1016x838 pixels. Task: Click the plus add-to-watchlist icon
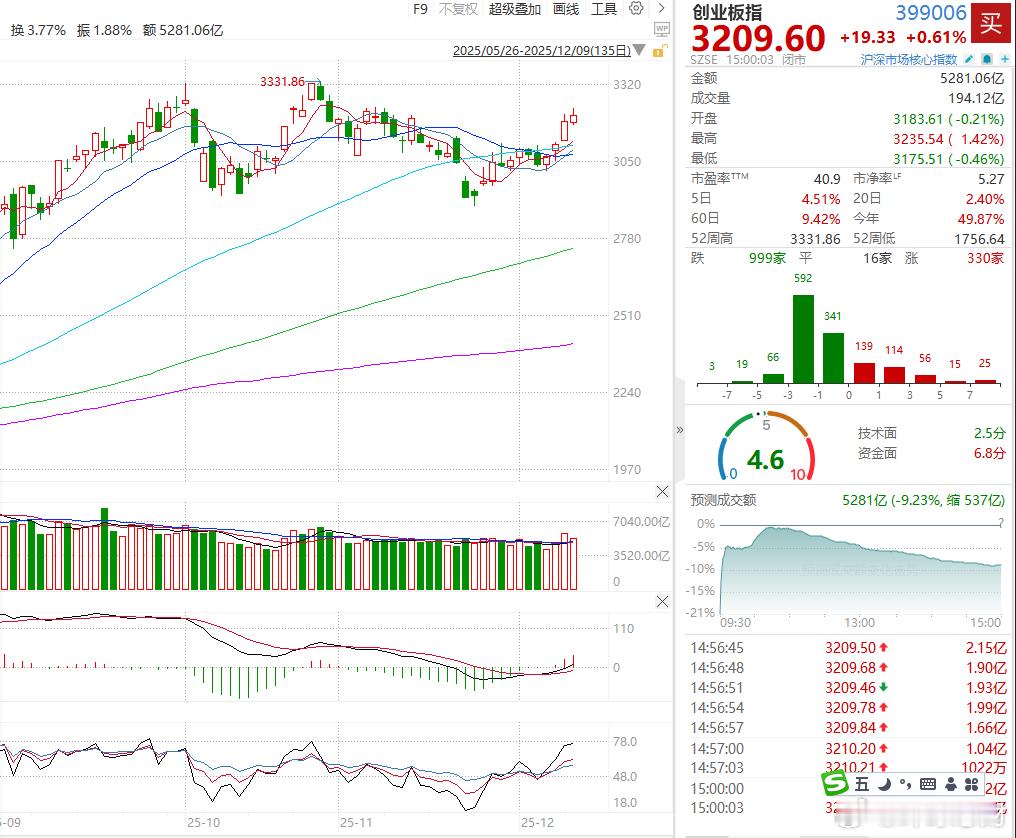tap(1004, 59)
